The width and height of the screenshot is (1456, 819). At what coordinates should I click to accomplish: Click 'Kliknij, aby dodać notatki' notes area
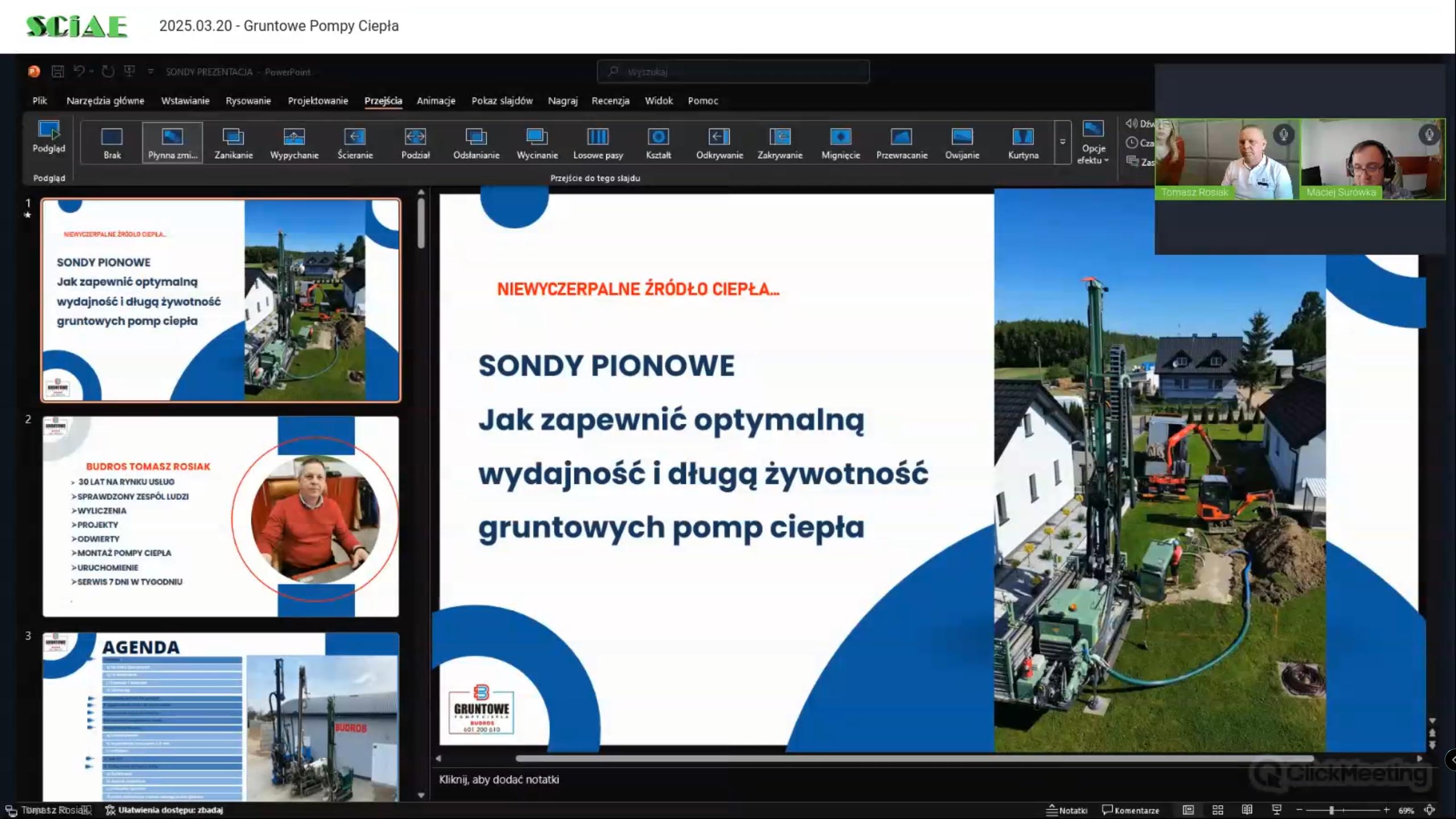[x=499, y=780]
